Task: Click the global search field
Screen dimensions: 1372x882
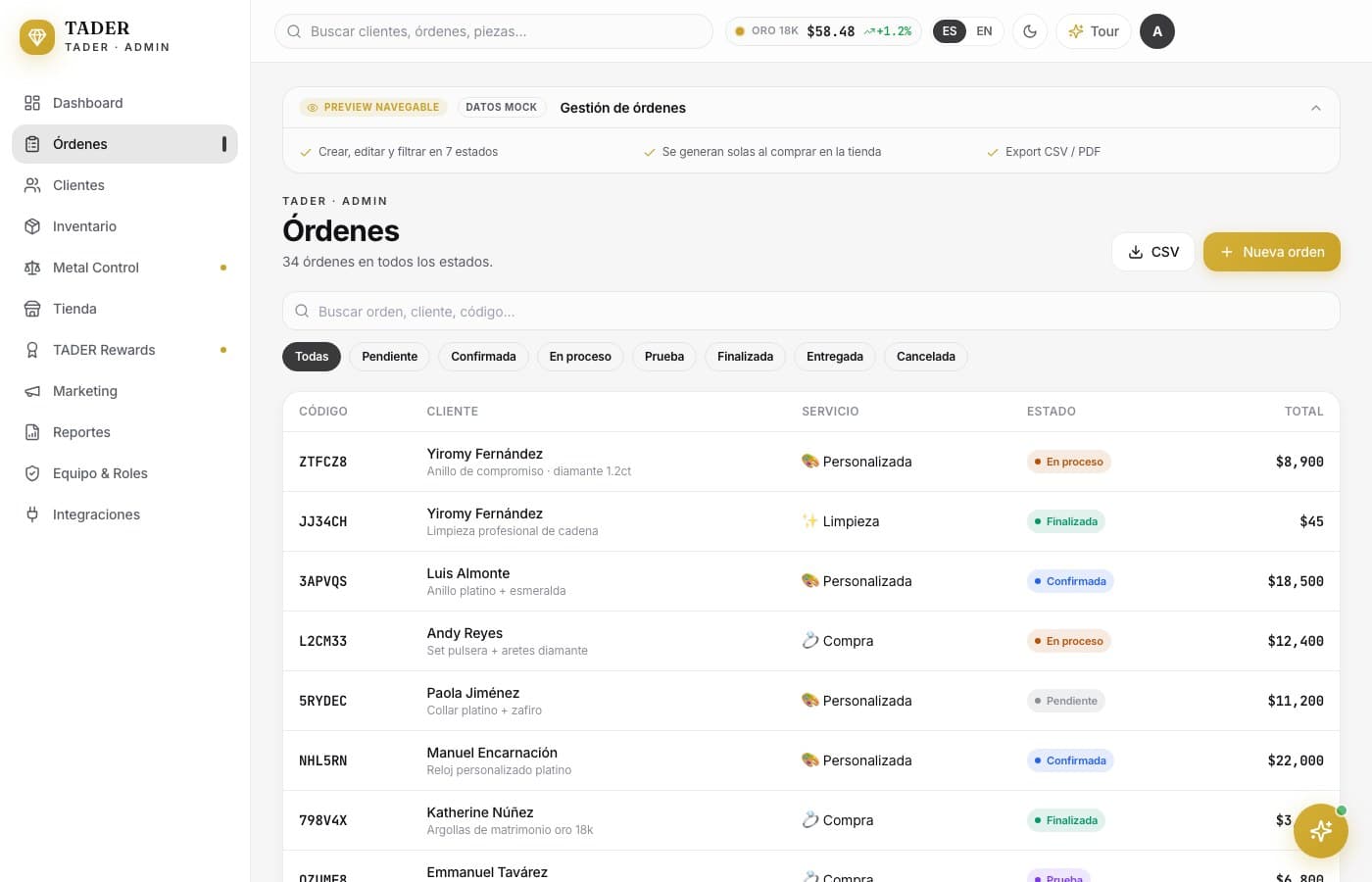Action: coord(494,31)
